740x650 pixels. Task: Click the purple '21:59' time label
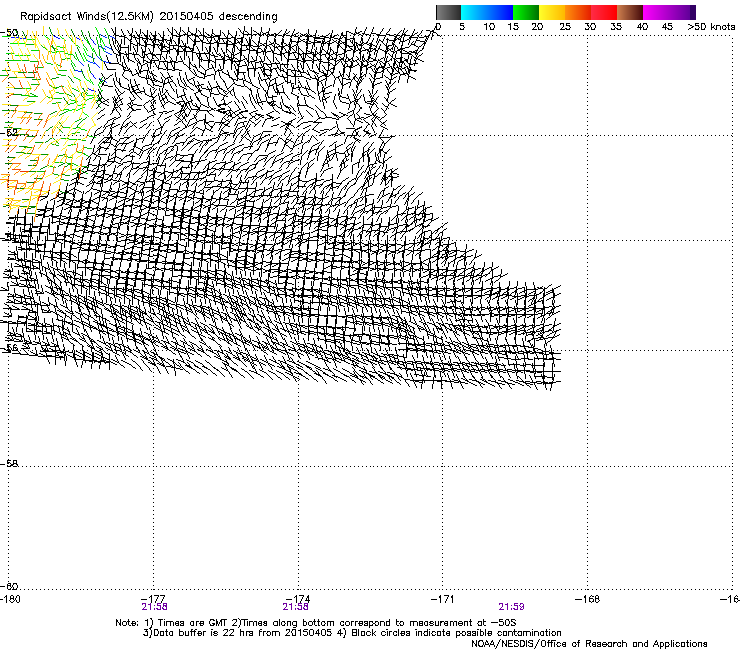click(512, 607)
